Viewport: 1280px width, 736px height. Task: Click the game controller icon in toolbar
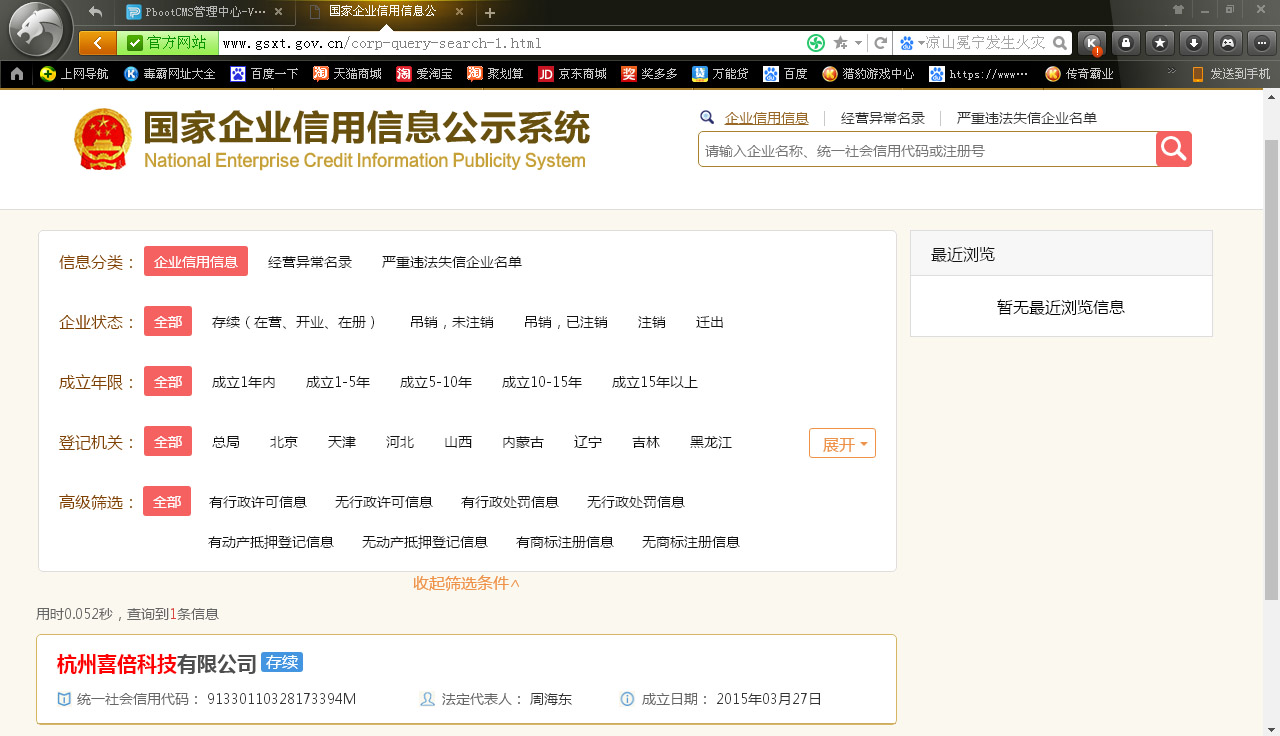coord(1226,43)
